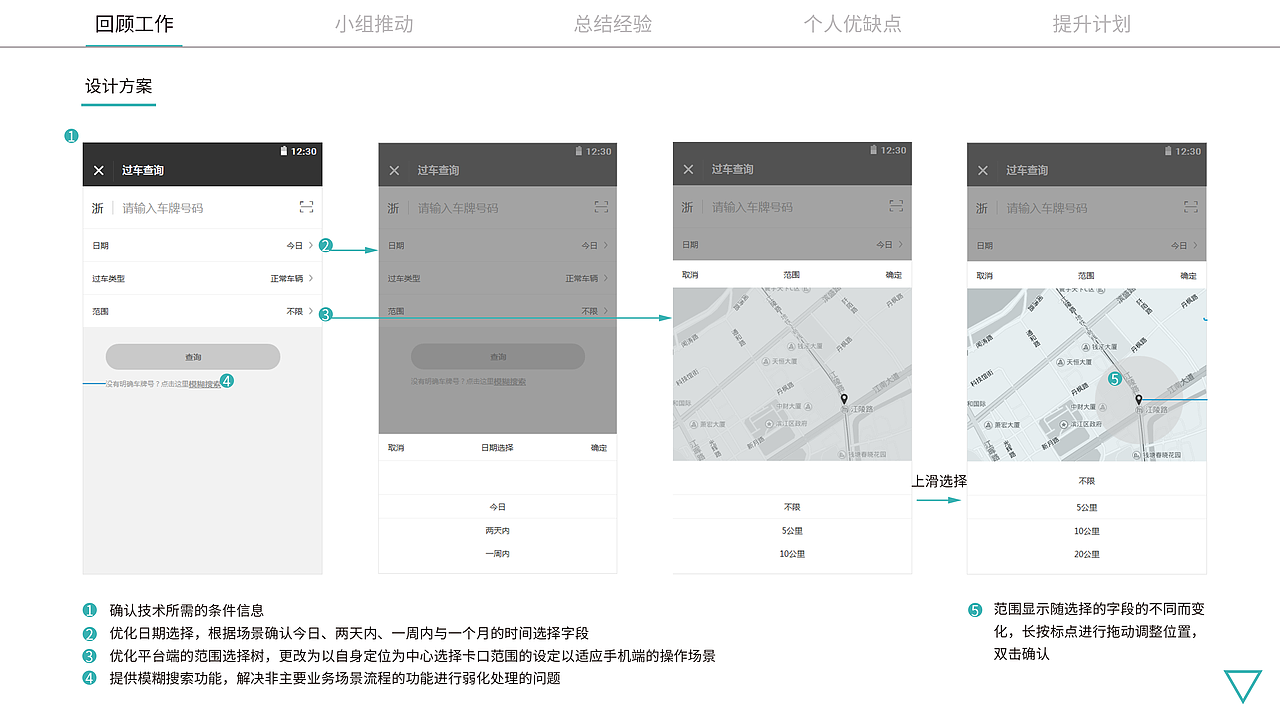Choose 一周内 in the date picker list
The width and height of the screenshot is (1280, 720).
(498, 554)
